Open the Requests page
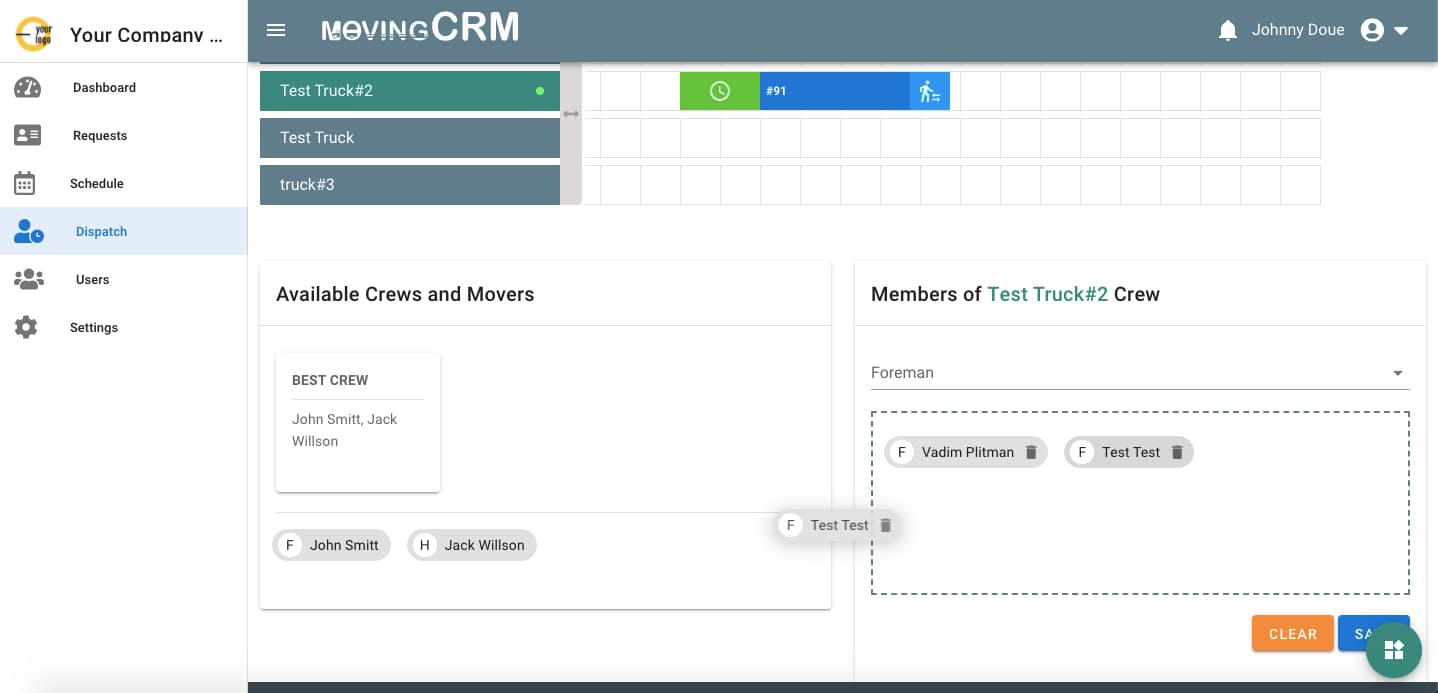This screenshot has height=693, width=1438. (x=100, y=136)
